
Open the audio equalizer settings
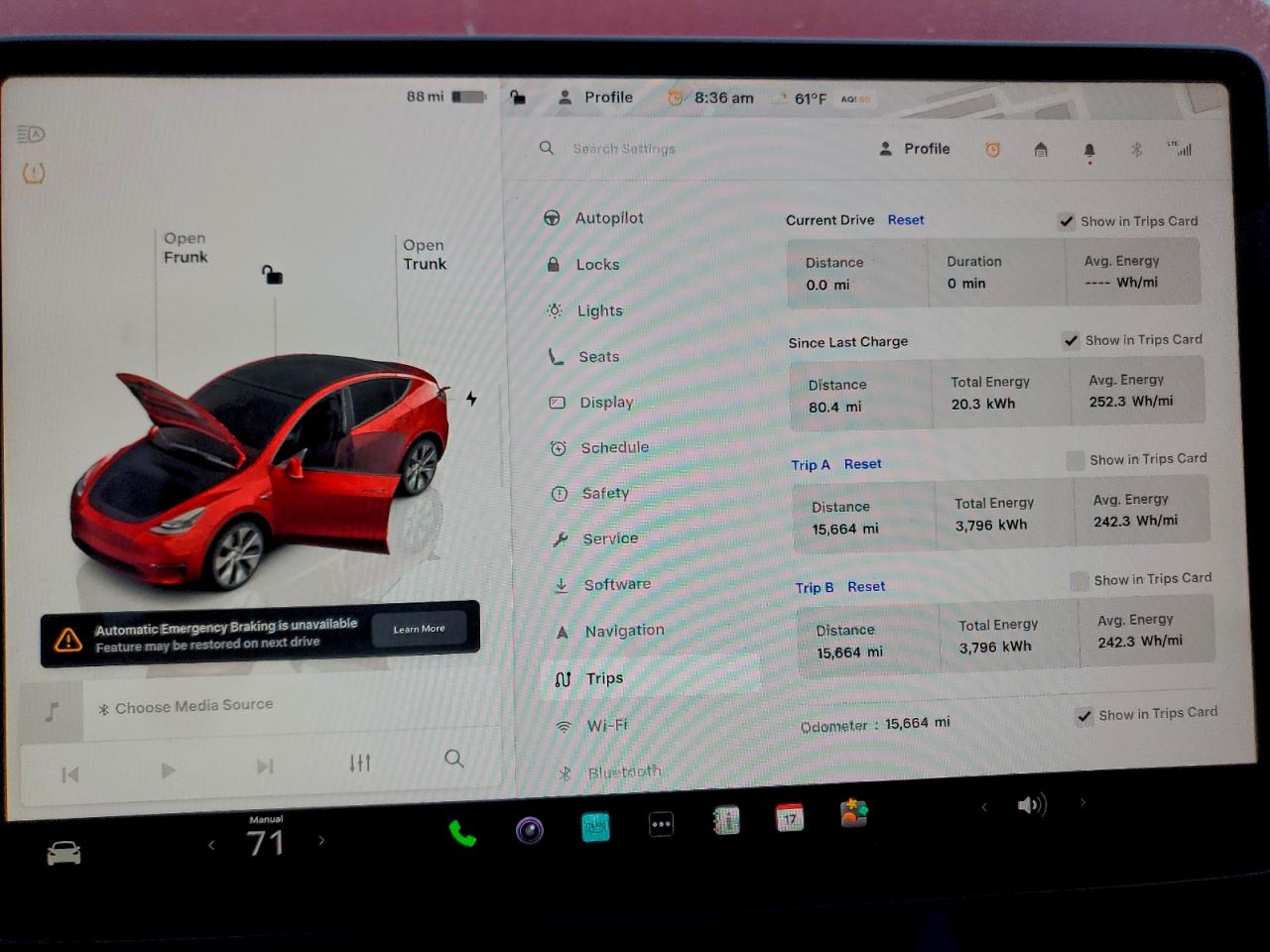359,763
